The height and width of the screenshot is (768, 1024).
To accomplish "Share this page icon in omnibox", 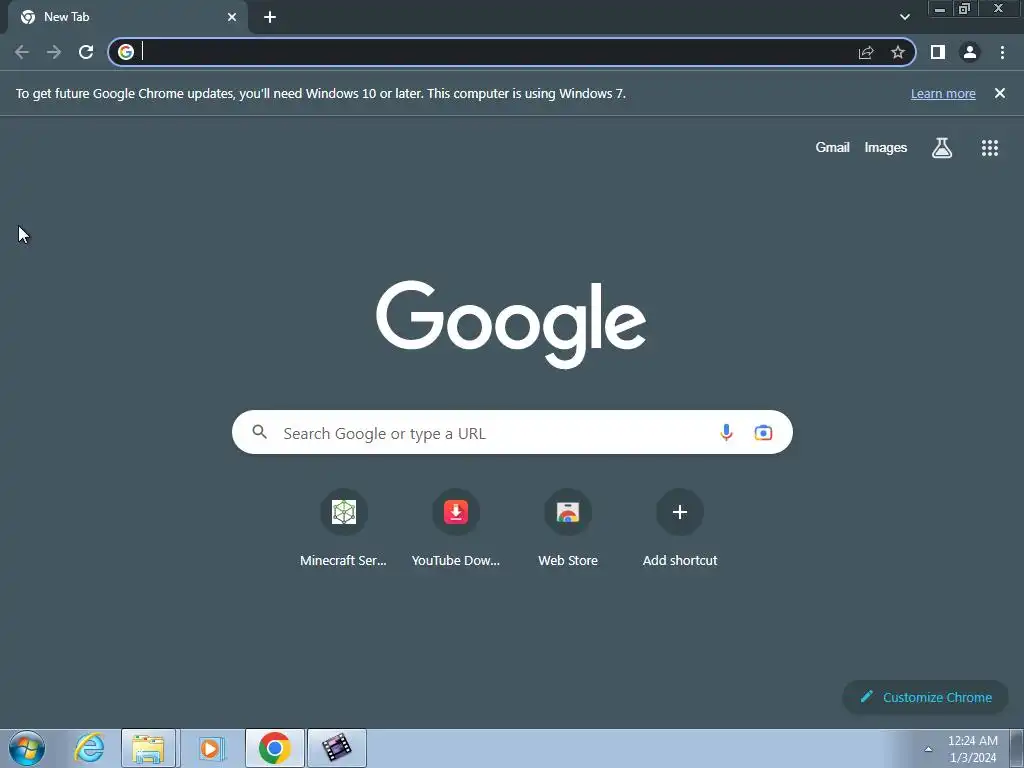I will click(866, 52).
